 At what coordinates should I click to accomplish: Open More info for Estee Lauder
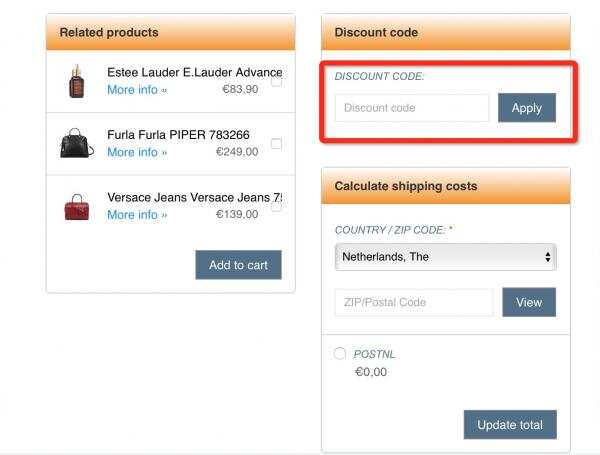137,90
